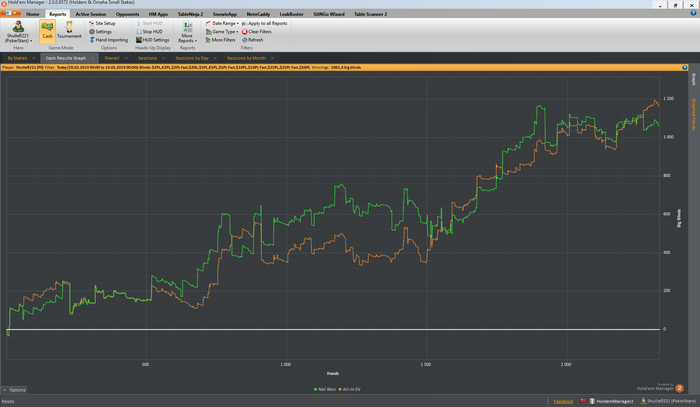Viewport: 700px width, 407px height.
Task: Toggle Net Won legend entry
Action: pyautogui.click(x=325, y=390)
